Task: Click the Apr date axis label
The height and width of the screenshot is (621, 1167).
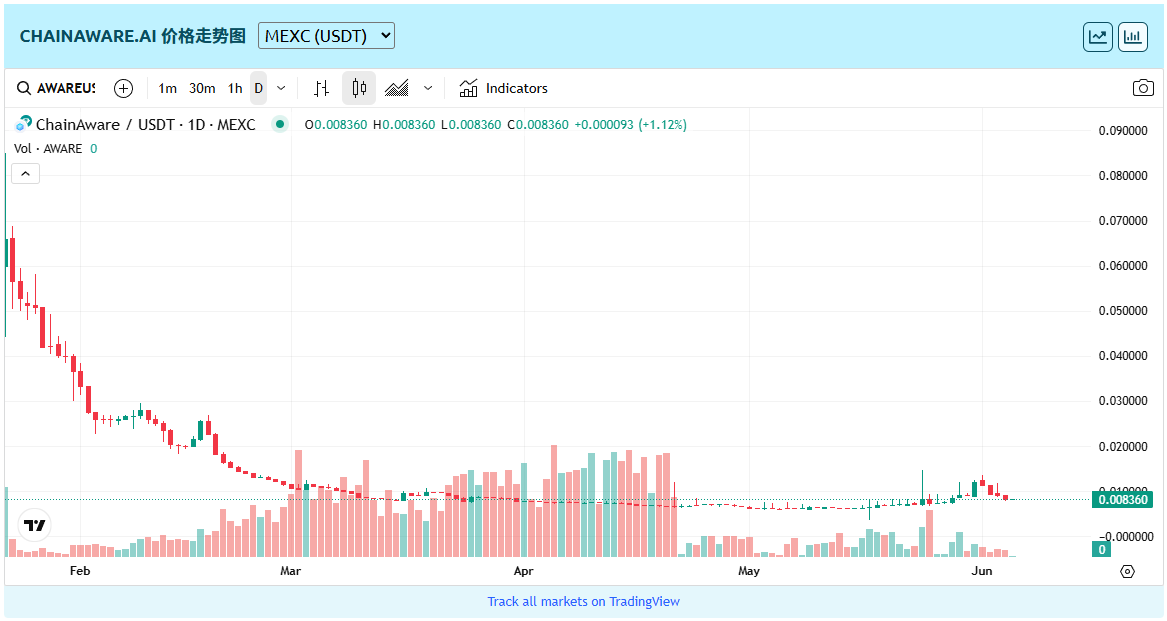Action: pos(523,571)
